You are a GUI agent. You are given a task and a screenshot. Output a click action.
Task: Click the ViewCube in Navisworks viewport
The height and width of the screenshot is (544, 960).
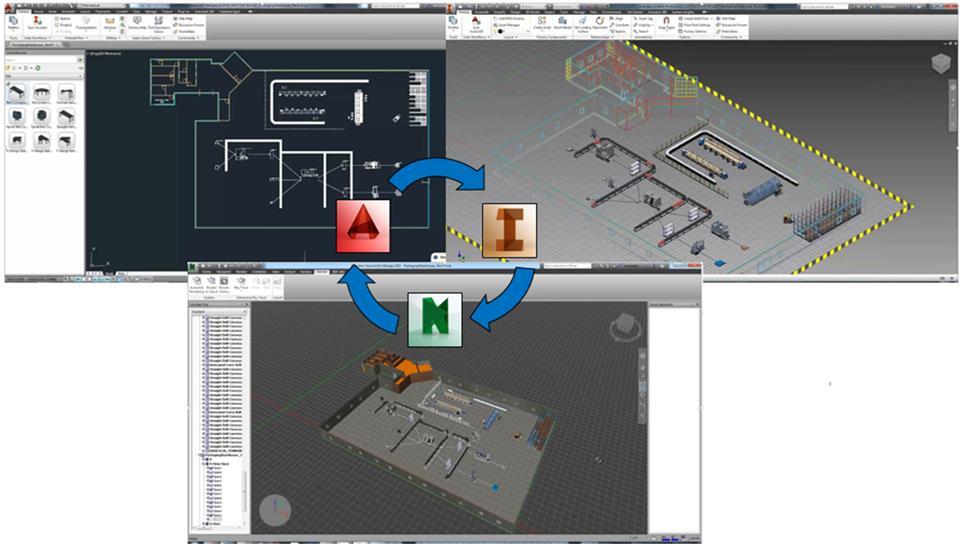[x=624, y=327]
